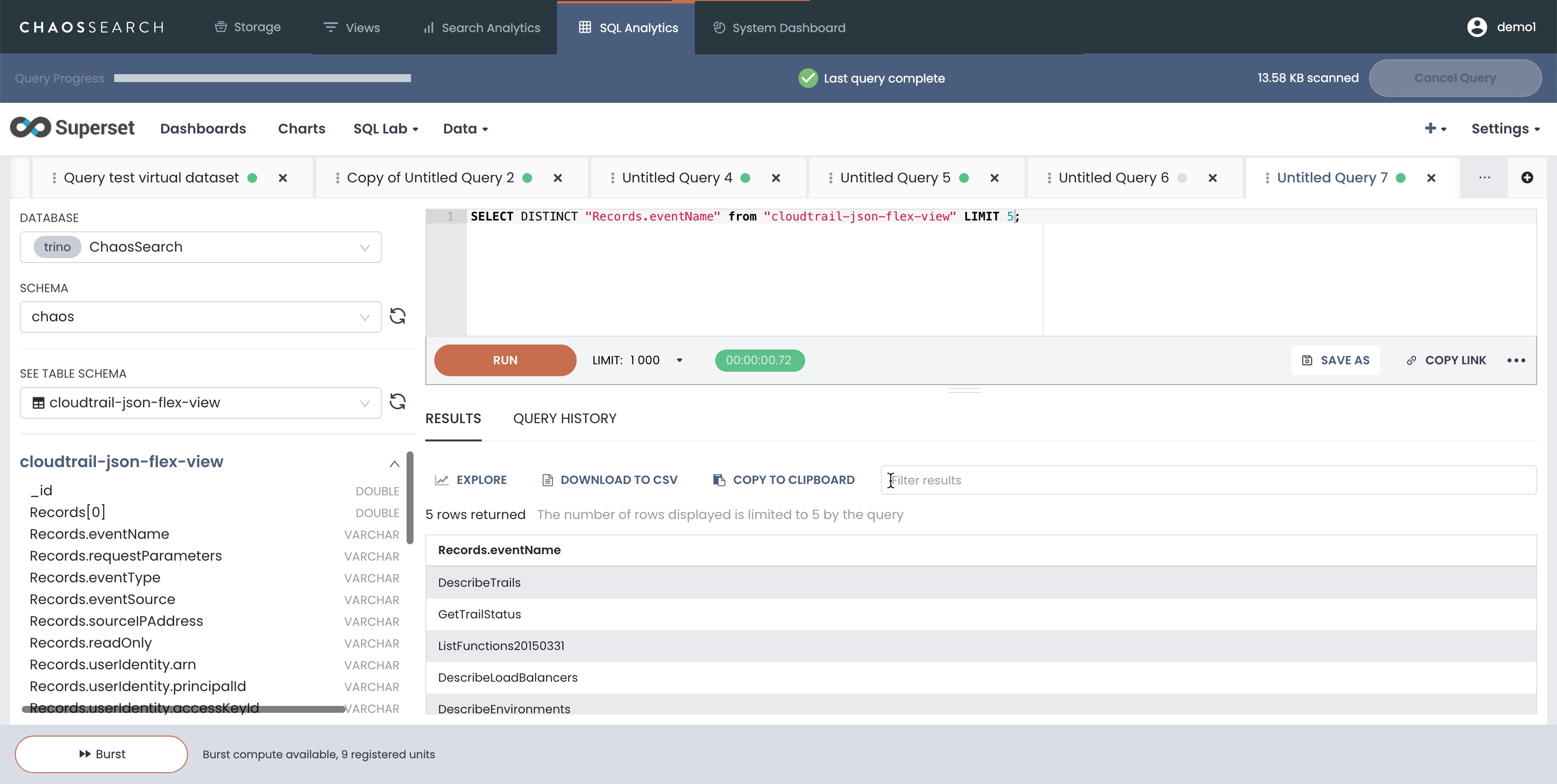Screen dimensions: 1557x784
Task: Open the trino ChaosSearch database dropdown
Action: pos(201,247)
